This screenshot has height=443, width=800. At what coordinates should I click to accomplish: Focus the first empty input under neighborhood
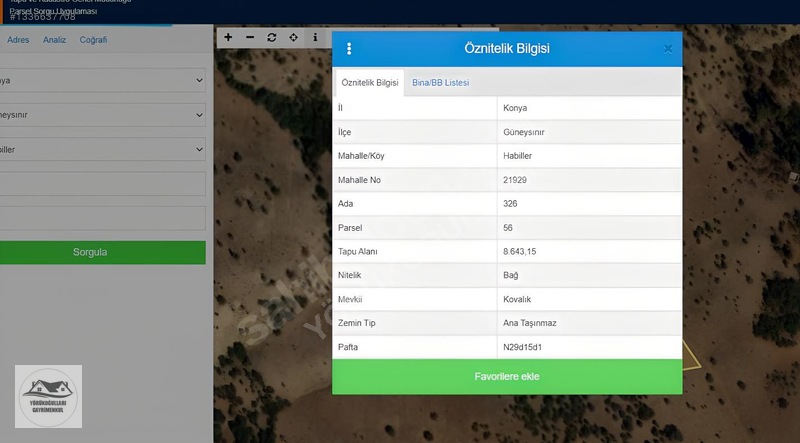pos(102,184)
